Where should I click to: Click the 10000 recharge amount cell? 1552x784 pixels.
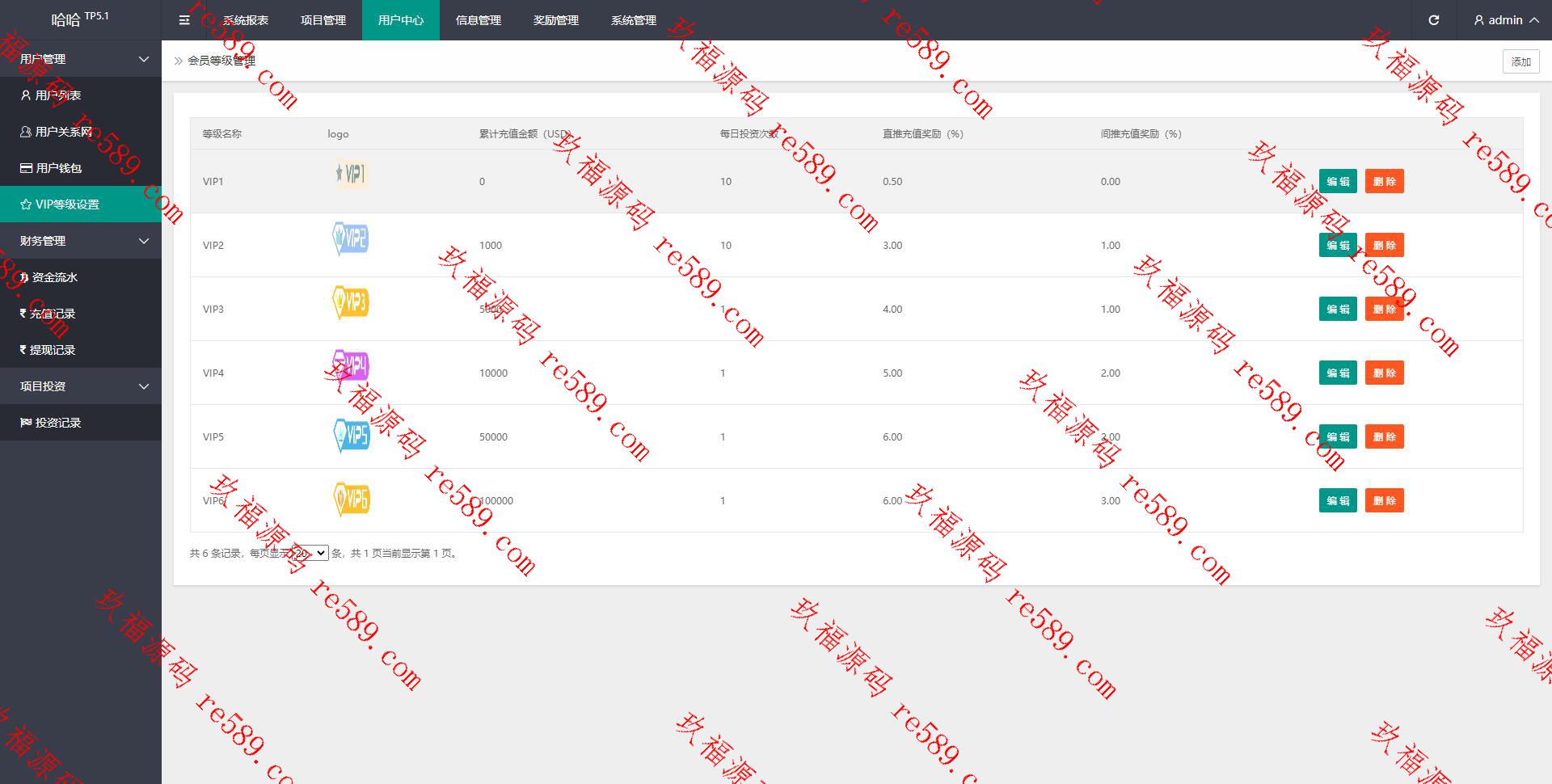pos(493,373)
